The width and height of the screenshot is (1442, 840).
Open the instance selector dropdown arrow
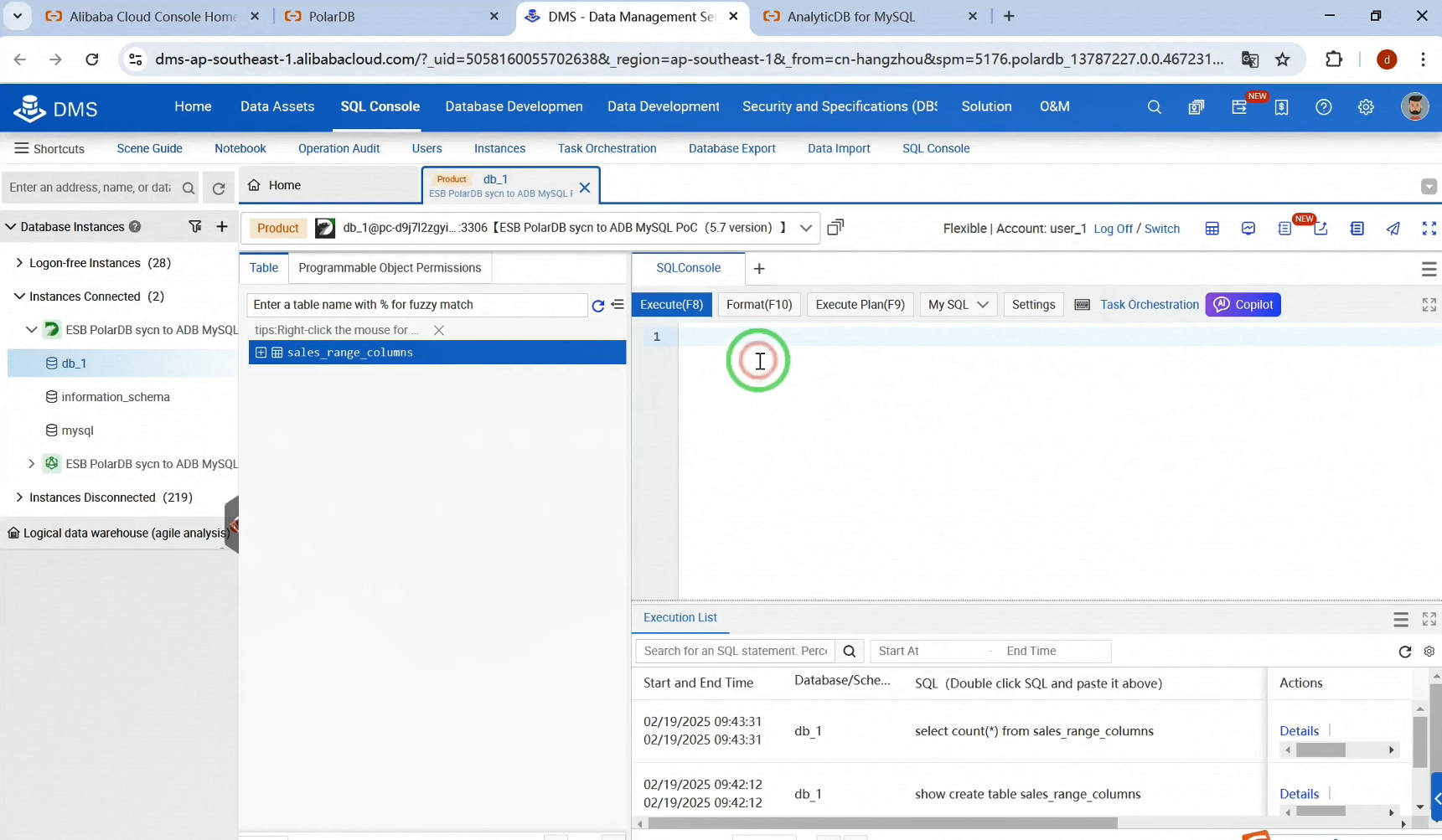[806, 228]
